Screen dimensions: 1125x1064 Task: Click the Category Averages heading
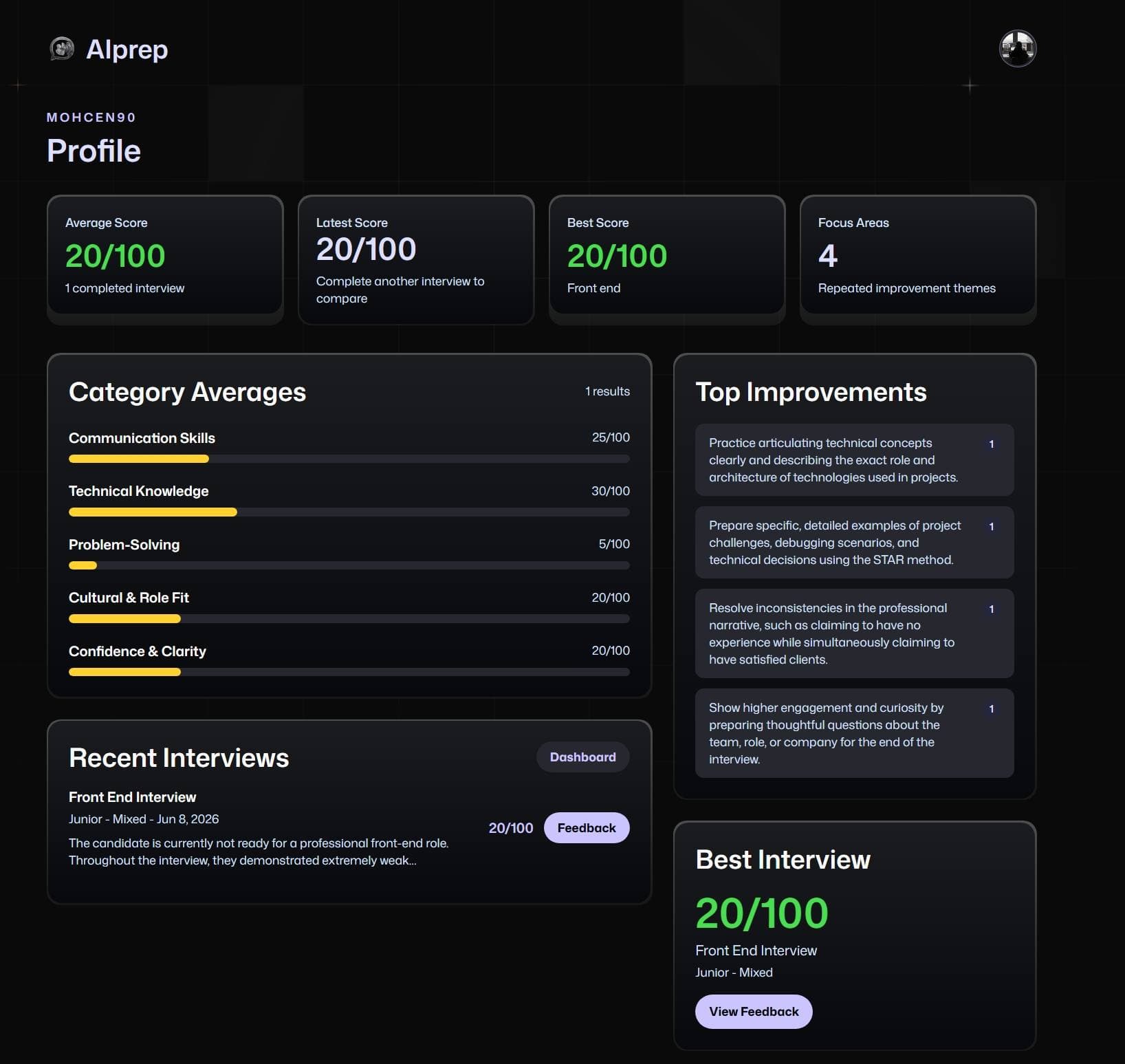(x=187, y=391)
